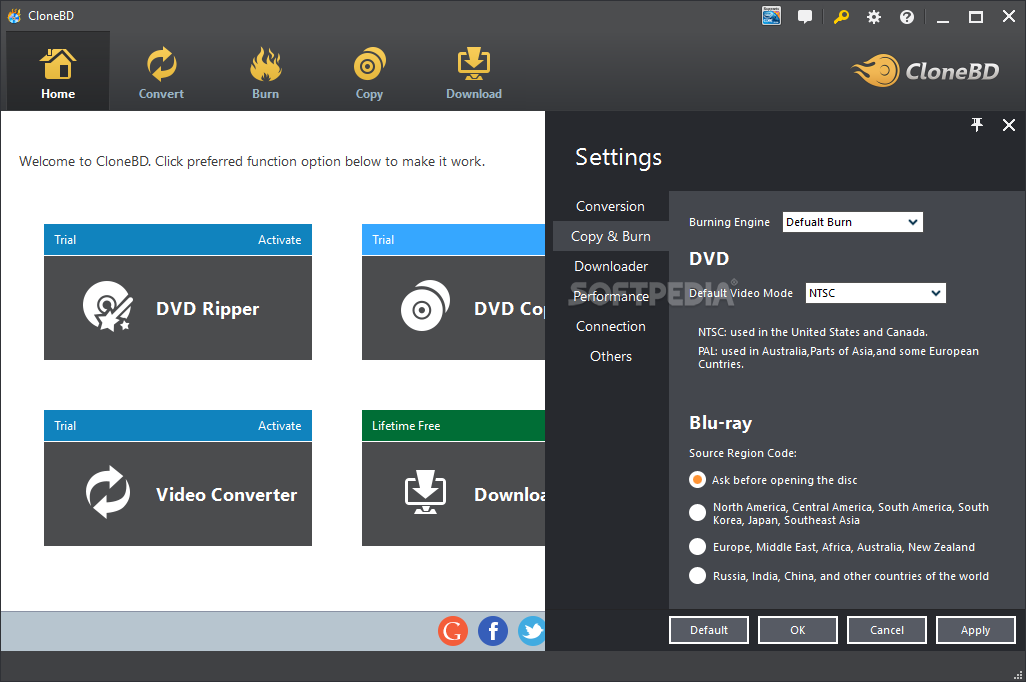Click the CloneBD title bar app icon

coord(14,16)
